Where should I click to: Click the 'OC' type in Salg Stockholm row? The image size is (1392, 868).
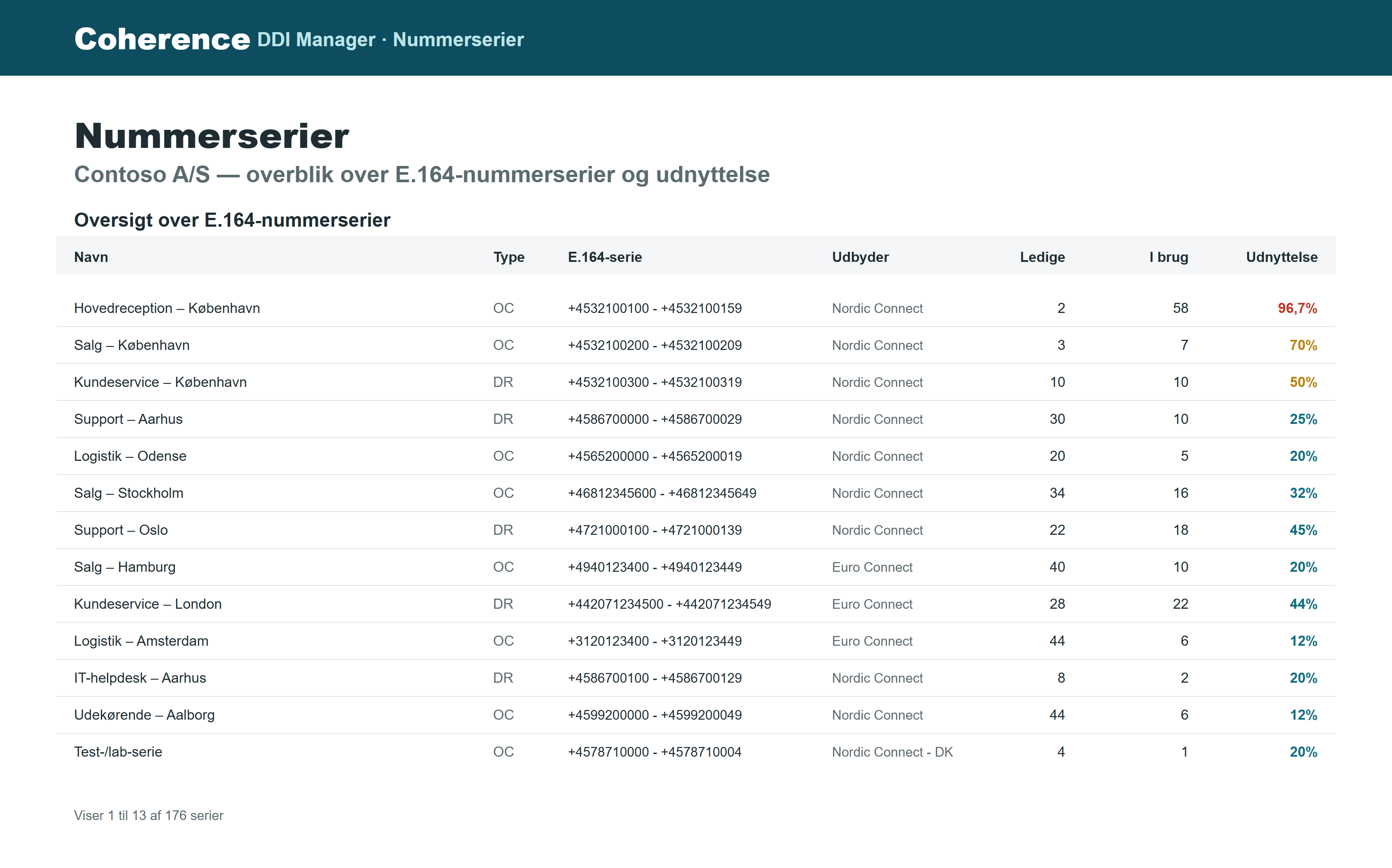click(504, 493)
